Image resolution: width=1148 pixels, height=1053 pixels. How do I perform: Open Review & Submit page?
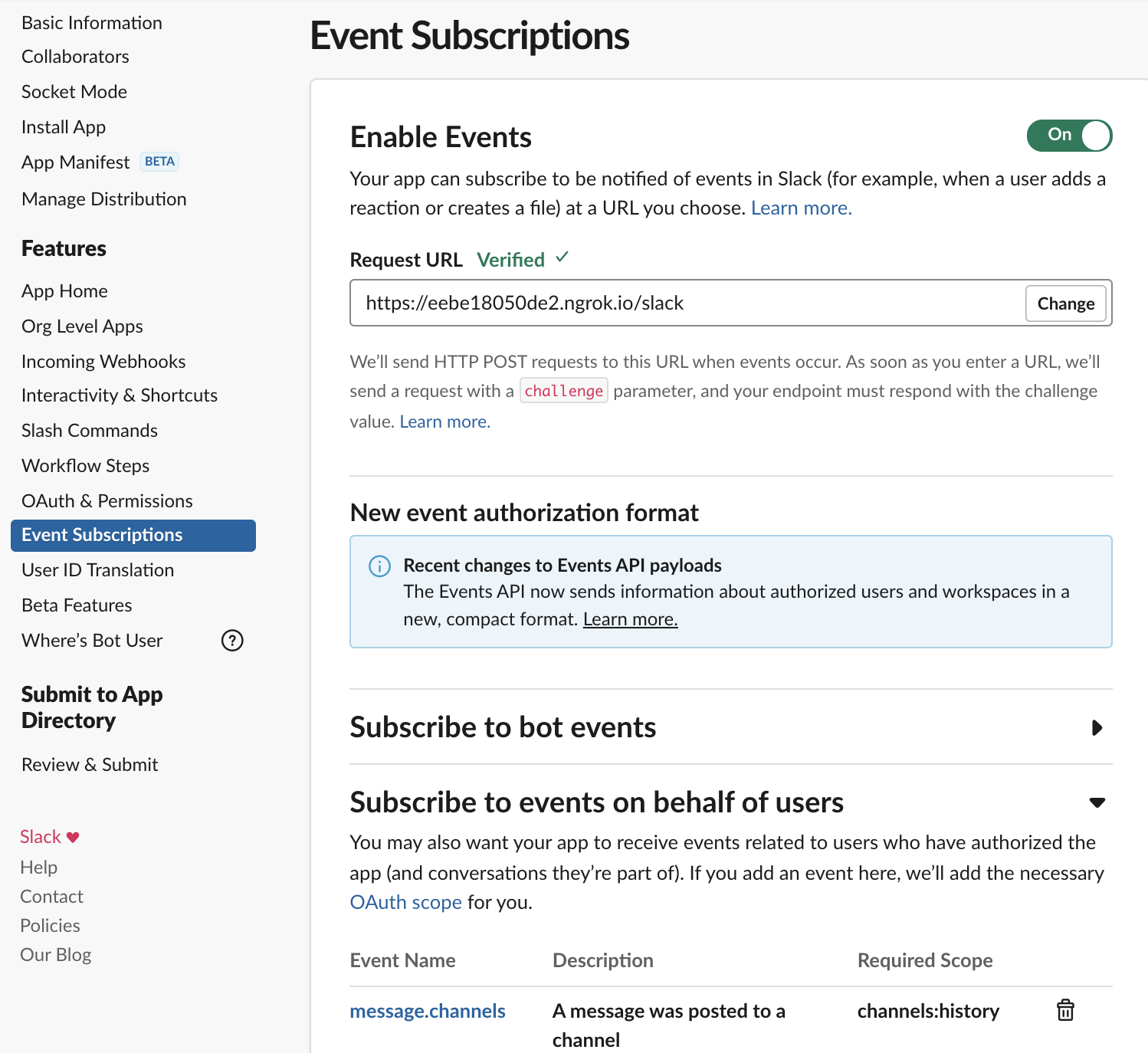pyautogui.click(x=90, y=765)
